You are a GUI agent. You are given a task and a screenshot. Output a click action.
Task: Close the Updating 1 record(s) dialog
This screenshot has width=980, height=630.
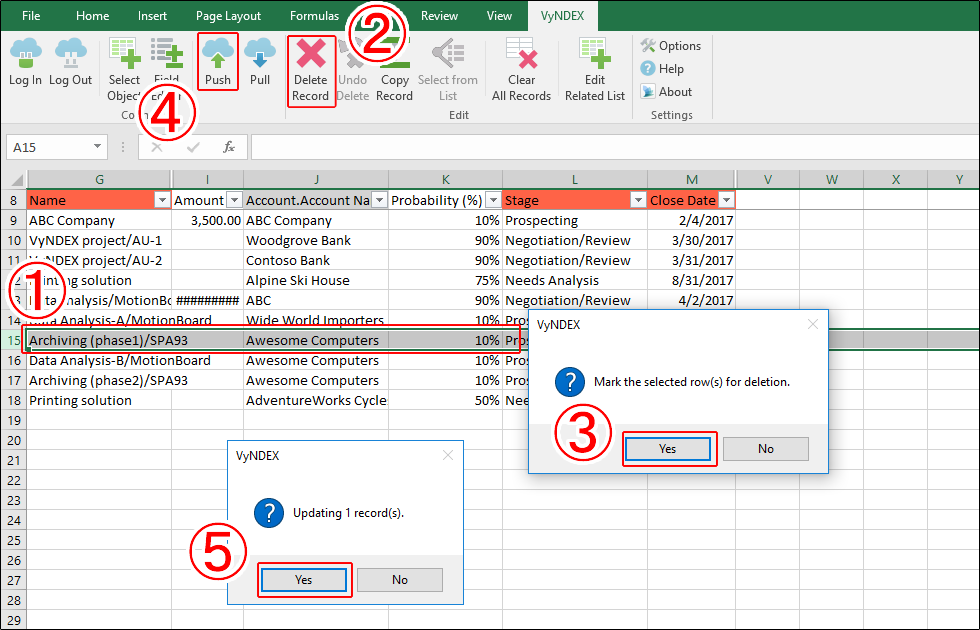click(x=448, y=456)
